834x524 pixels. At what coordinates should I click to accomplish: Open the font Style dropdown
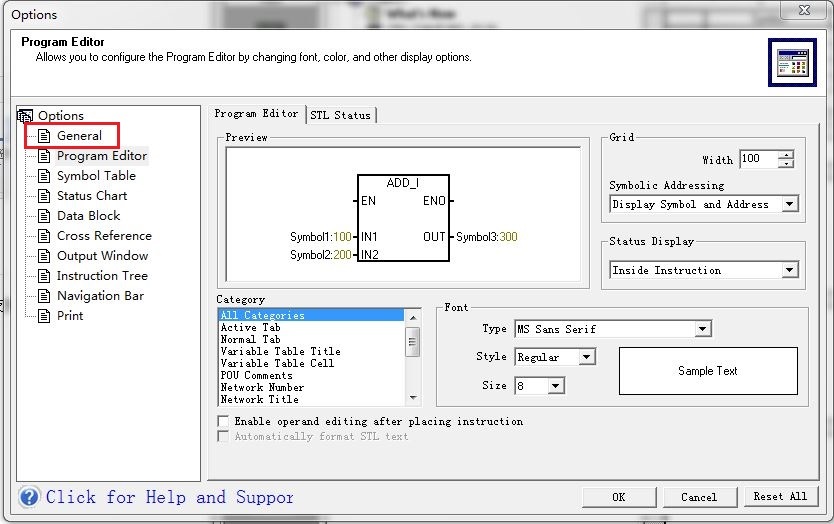pos(586,357)
